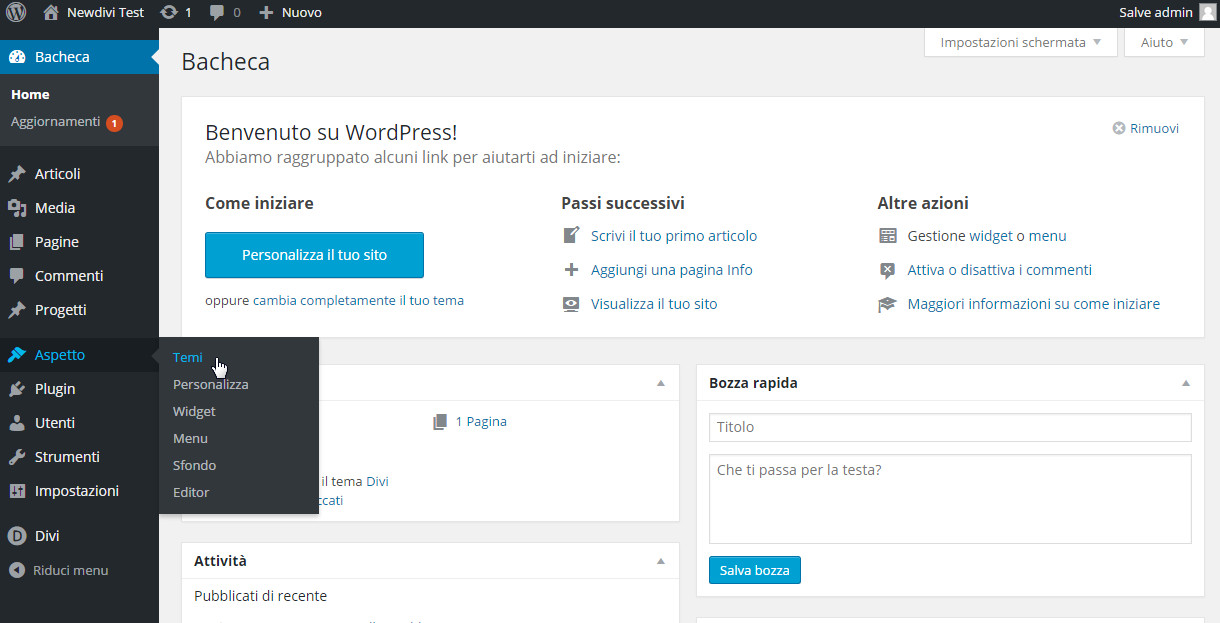Click Rimuovi link in welcome panel

[x=1154, y=129]
